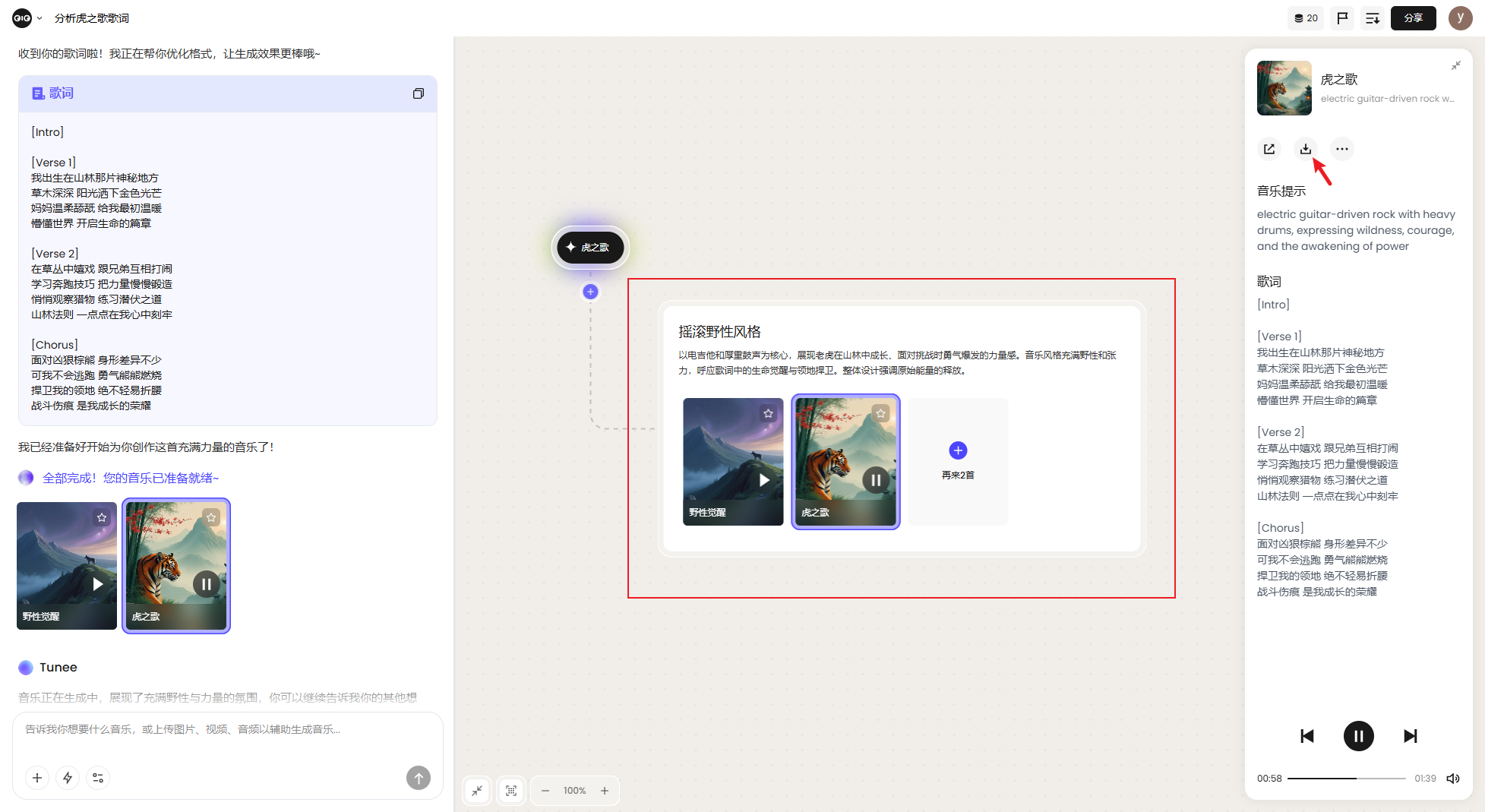Open the share/export icon in song panel
Screen dimensions: 1485x812
(1269, 149)
